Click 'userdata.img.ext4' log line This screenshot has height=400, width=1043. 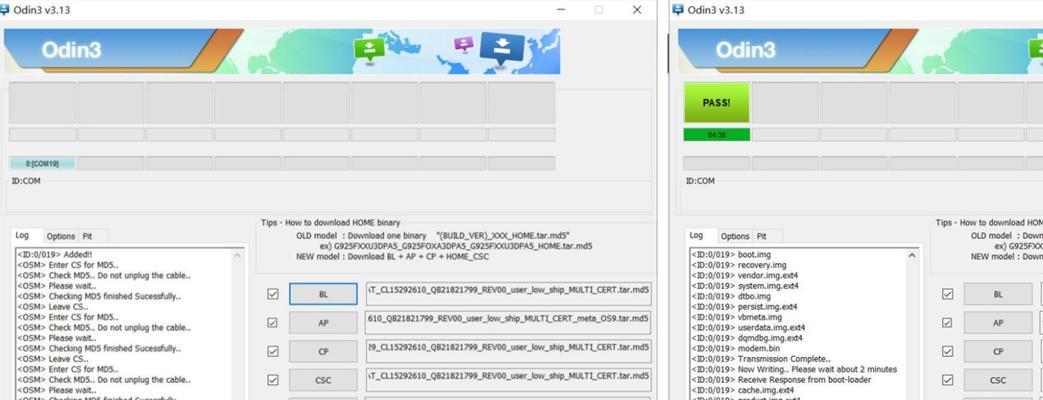(748, 327)
